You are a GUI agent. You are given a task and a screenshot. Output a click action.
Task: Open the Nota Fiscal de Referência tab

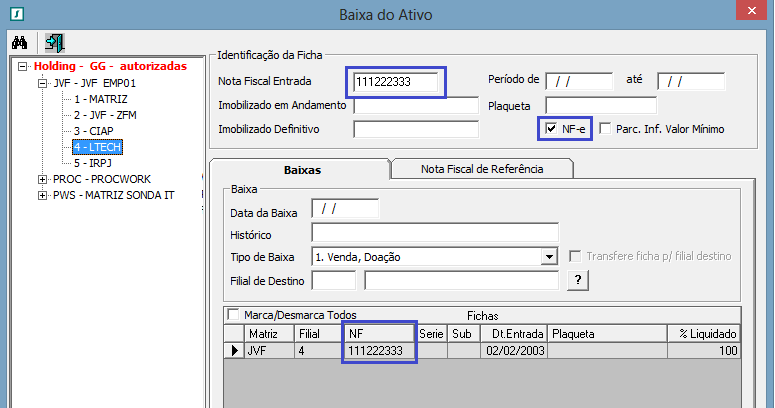(482, 169)
